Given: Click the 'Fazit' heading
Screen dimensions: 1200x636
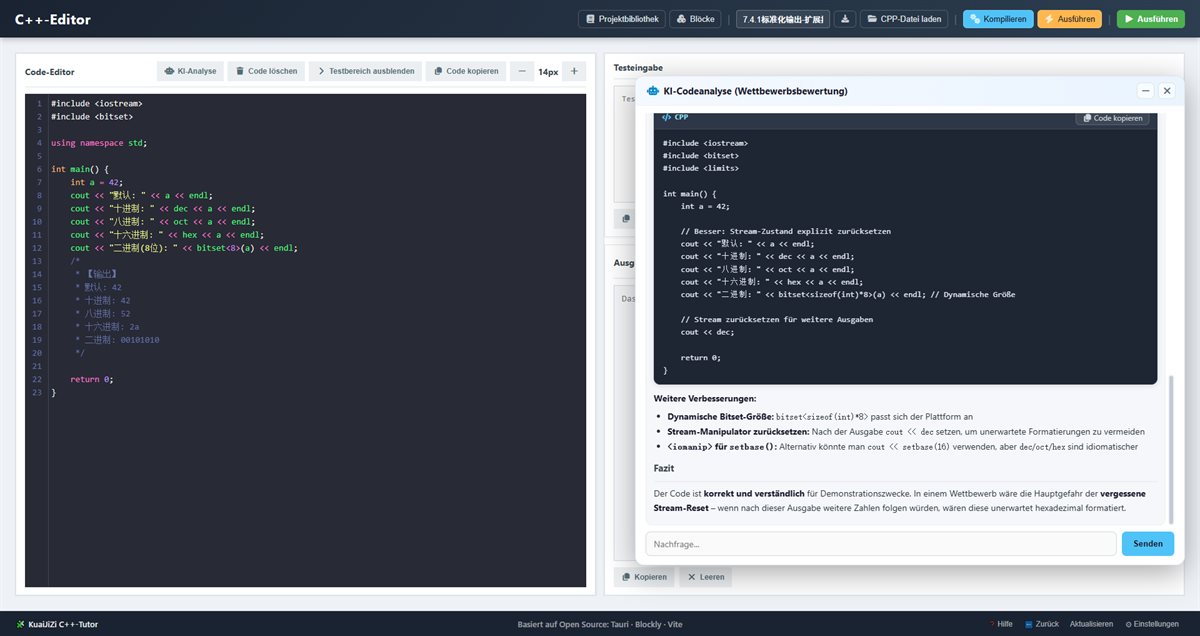Looking at the screenshot, I should [x=664, y=468].
